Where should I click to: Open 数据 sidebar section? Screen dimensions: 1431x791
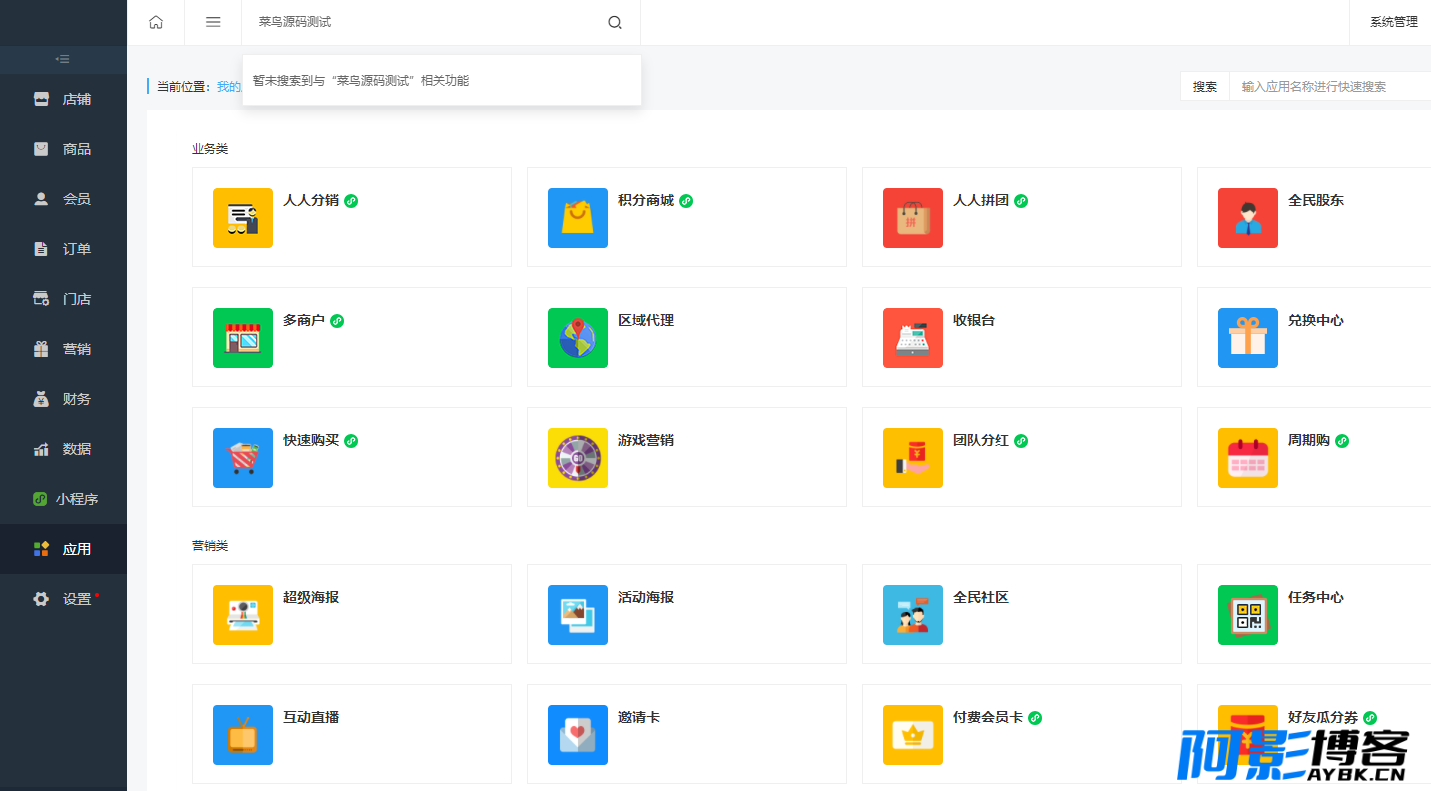click(63, 449)
